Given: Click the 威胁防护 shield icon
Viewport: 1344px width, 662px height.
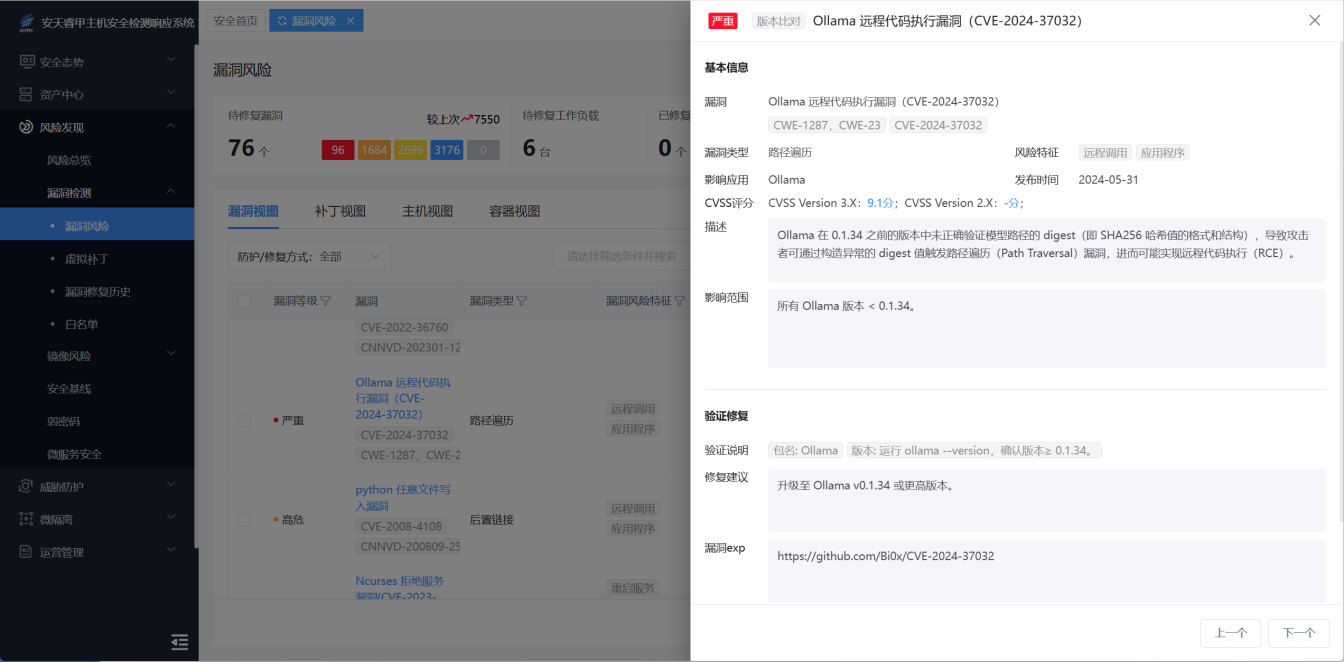Looking at the screenshot, I should coord(27,487).
